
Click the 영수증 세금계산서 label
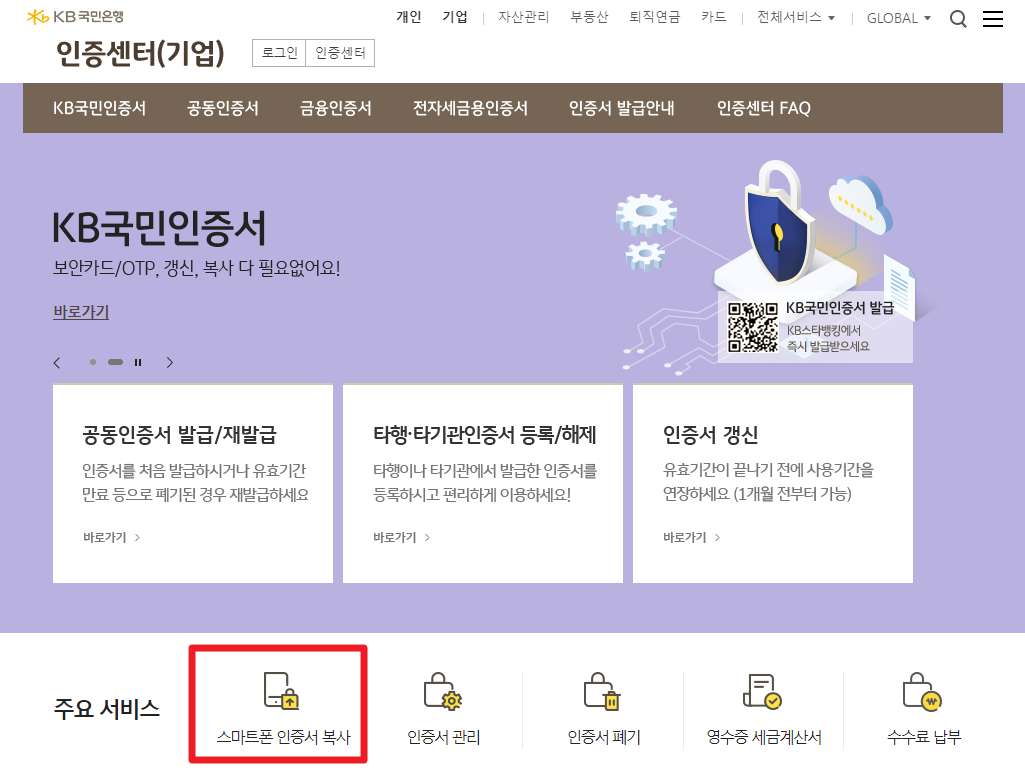(764, 737)
